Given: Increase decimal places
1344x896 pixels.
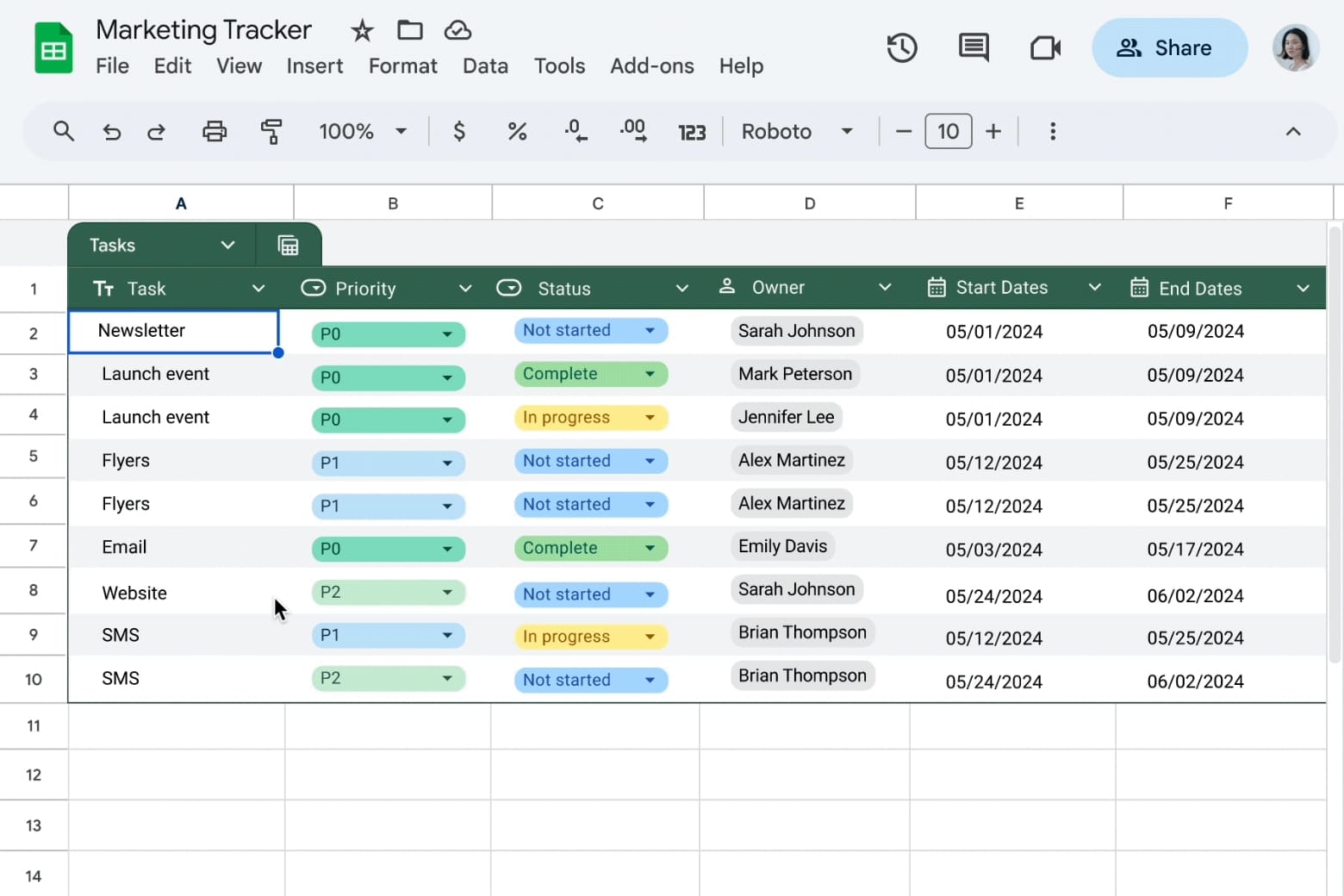Looking at the screenshot, I should point(633,131).
